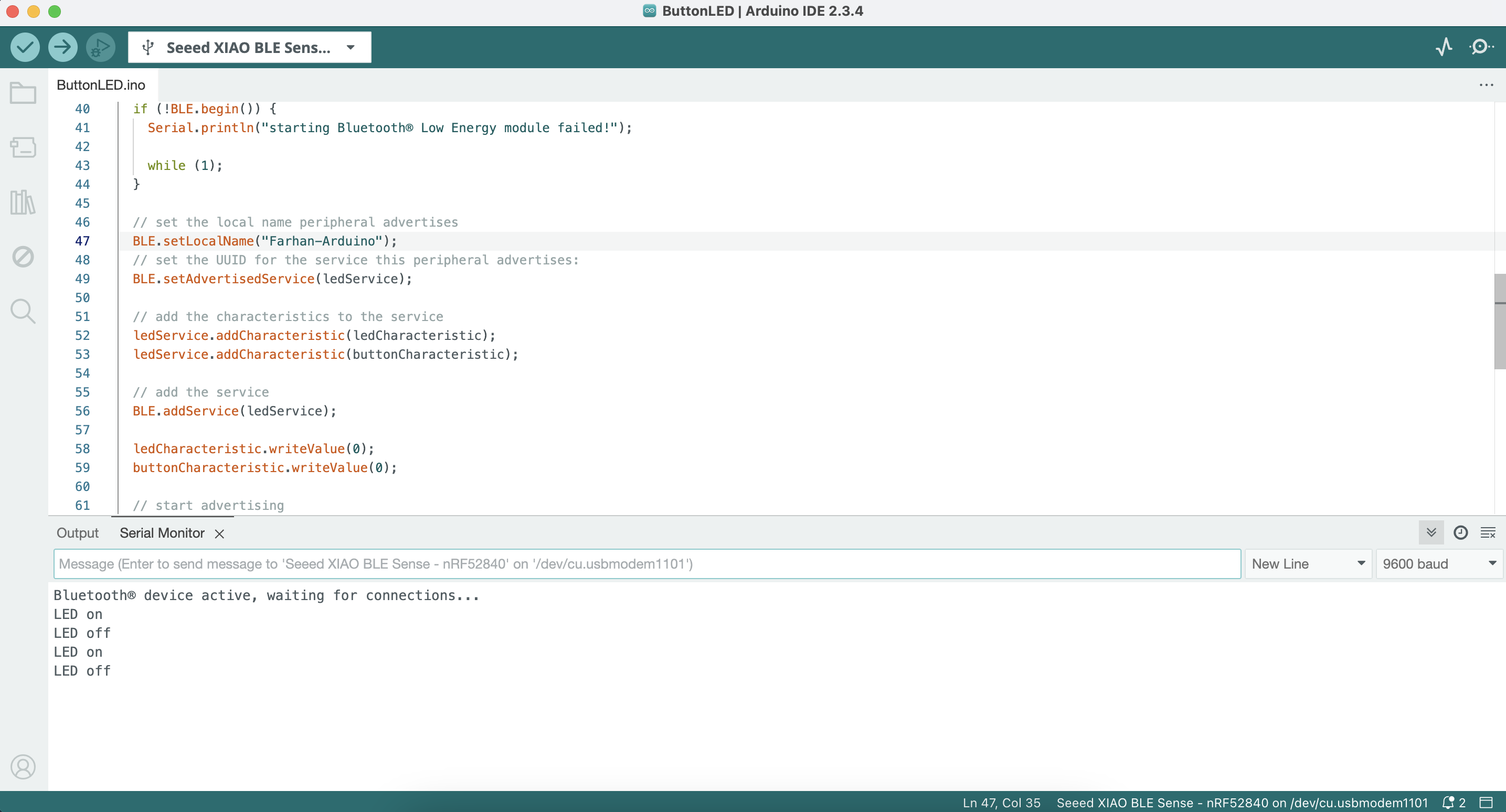Open the Sketchbook folder sidebar icon
This screenshot has width=1506, height=812.
(24, 93)
